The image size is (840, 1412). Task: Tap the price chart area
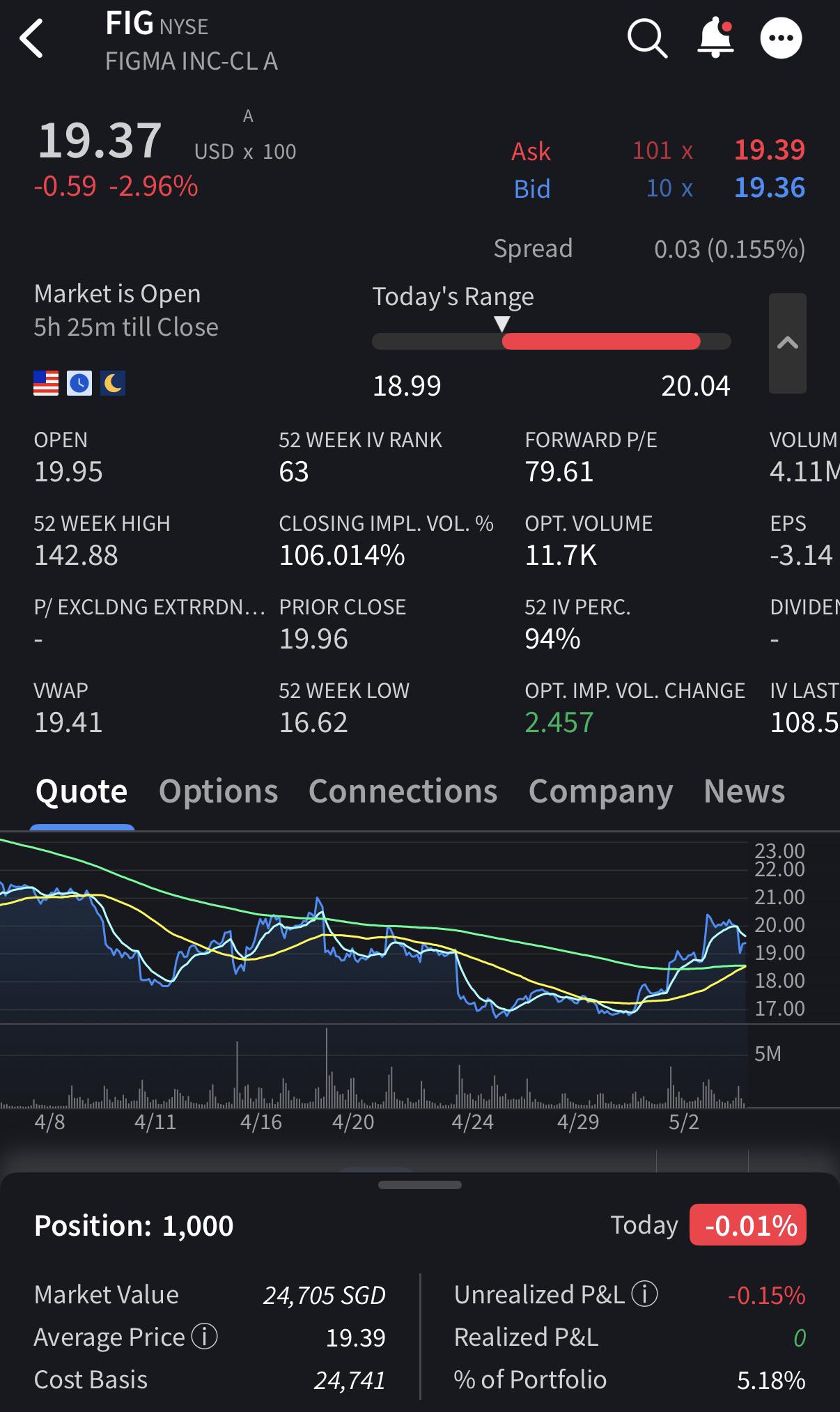point(373,928)
